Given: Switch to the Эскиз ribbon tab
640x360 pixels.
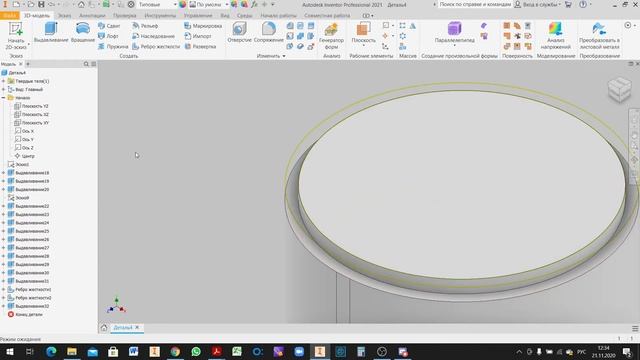Looking at the screenshot, I should (64, 16).
